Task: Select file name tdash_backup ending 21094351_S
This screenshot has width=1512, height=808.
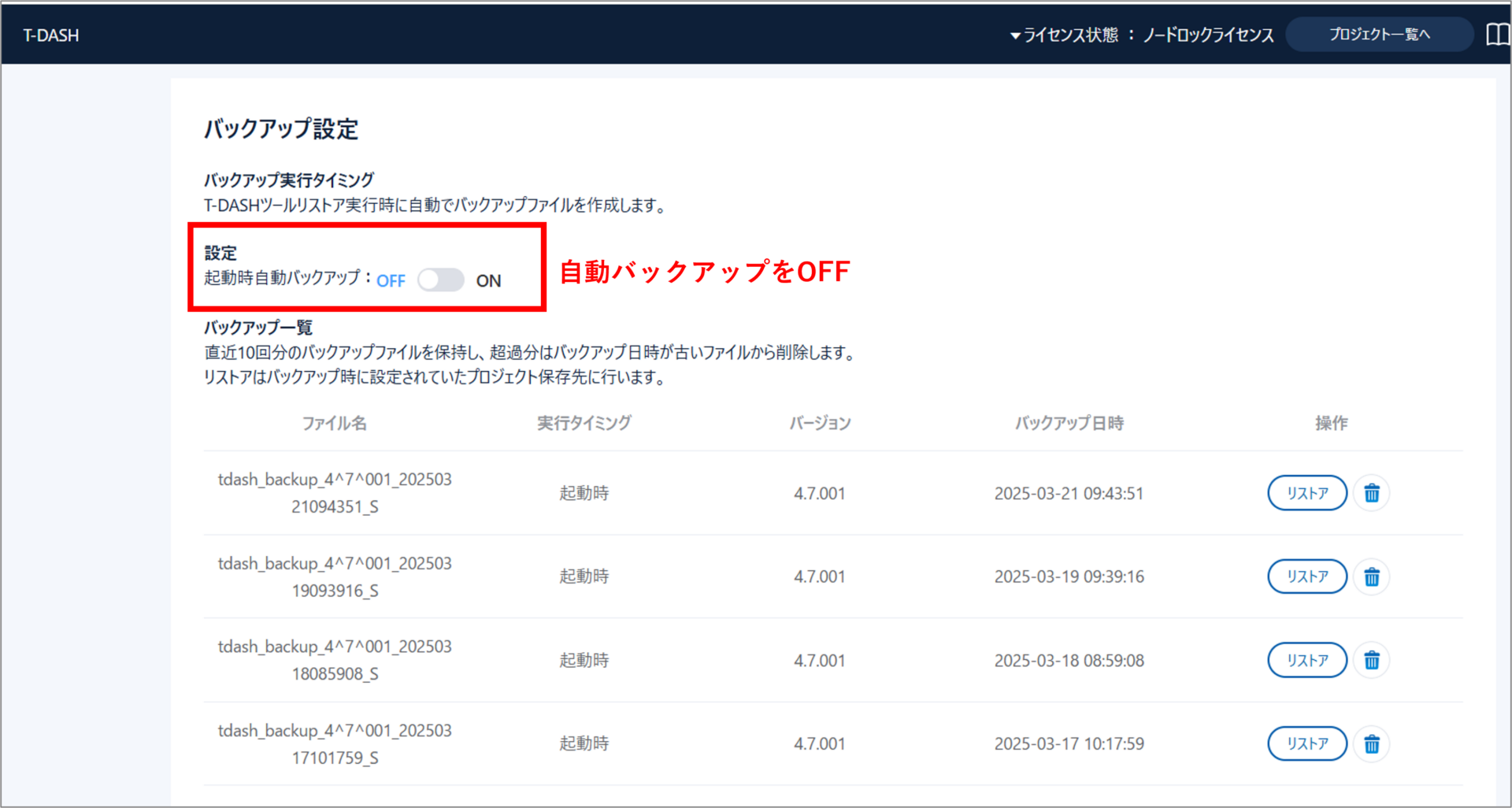Action: coord(335,493)
